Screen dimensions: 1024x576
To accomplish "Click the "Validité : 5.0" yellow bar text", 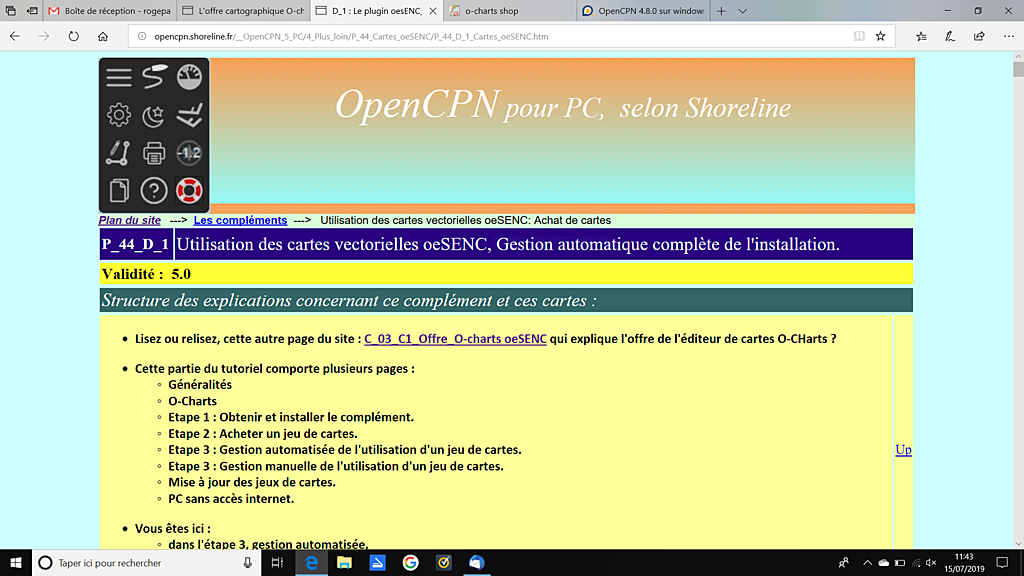I will click(x=146, y=274).
